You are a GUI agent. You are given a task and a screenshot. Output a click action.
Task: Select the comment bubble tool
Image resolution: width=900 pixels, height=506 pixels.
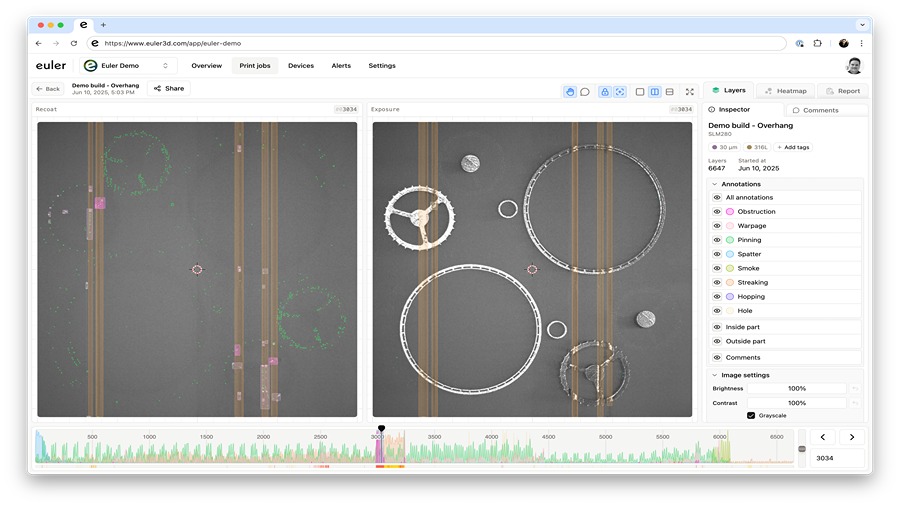point(585,92)
